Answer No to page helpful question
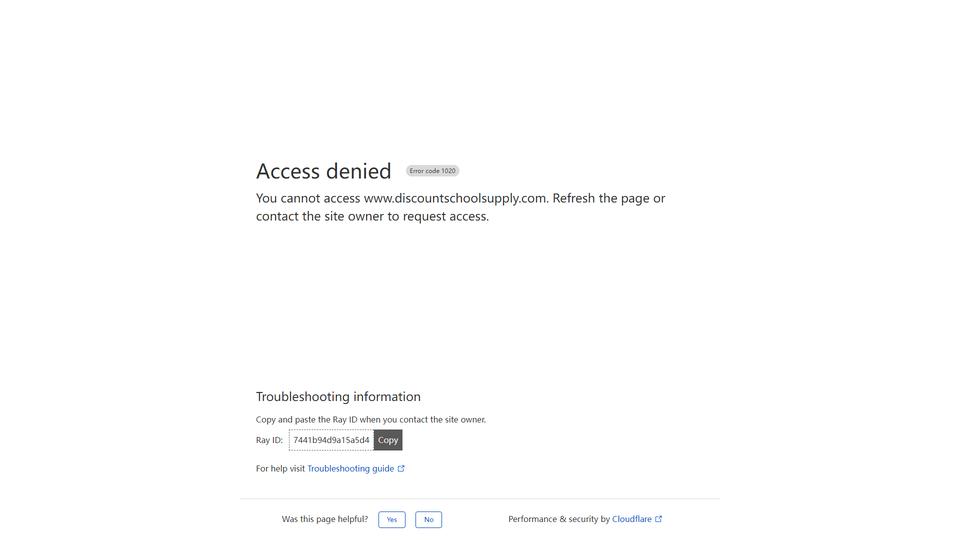This screenshot has height=540, width=960. (x=429, y=520)
